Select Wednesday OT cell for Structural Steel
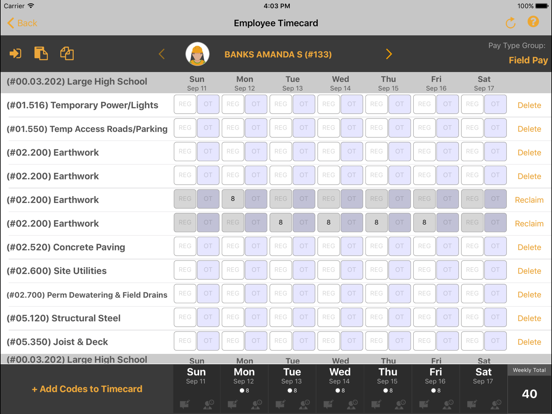552x414 pixels. (x=352, y=317)
